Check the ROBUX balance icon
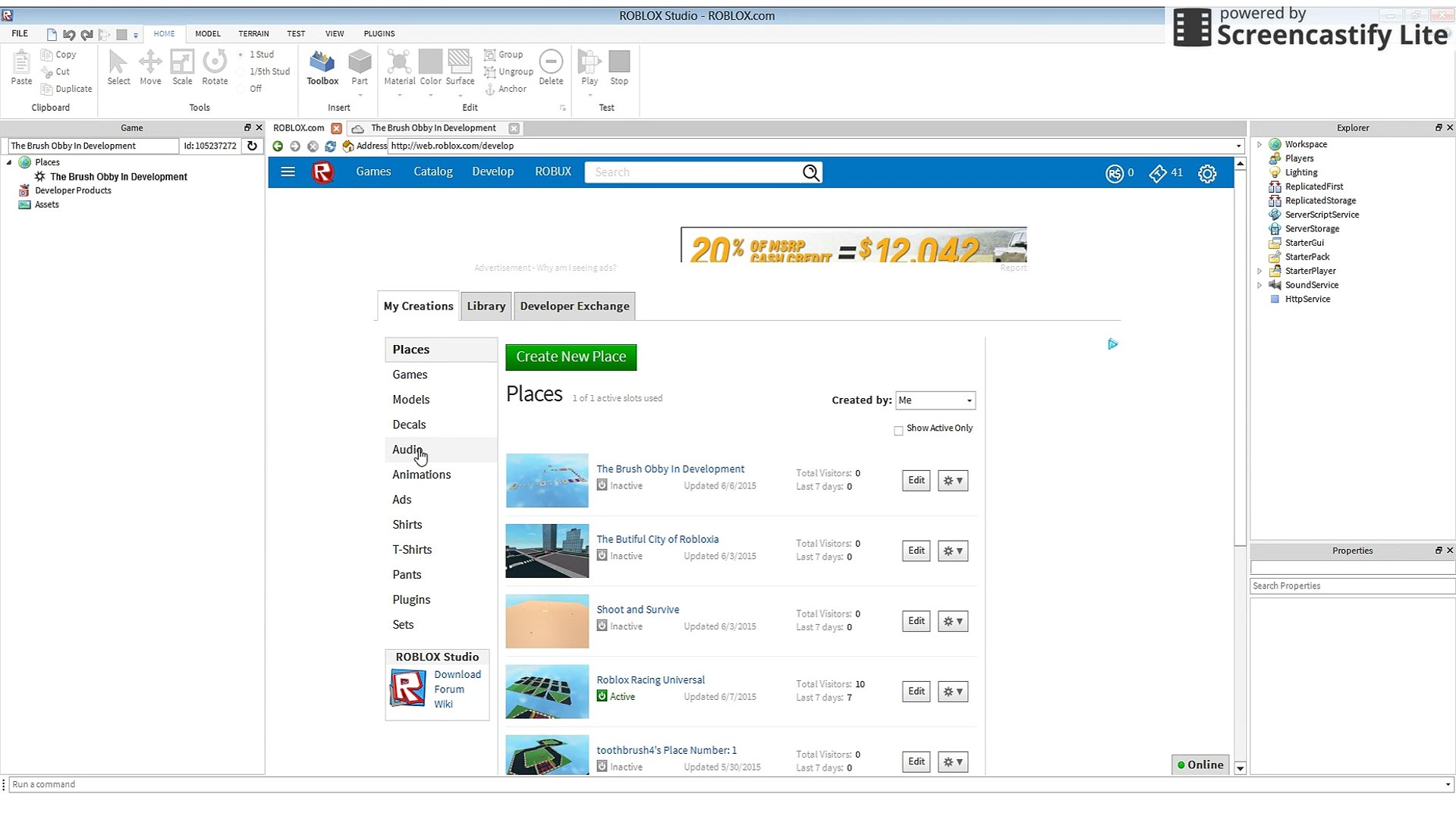This screenshot has width=1456, height=819. (1114, 174)
